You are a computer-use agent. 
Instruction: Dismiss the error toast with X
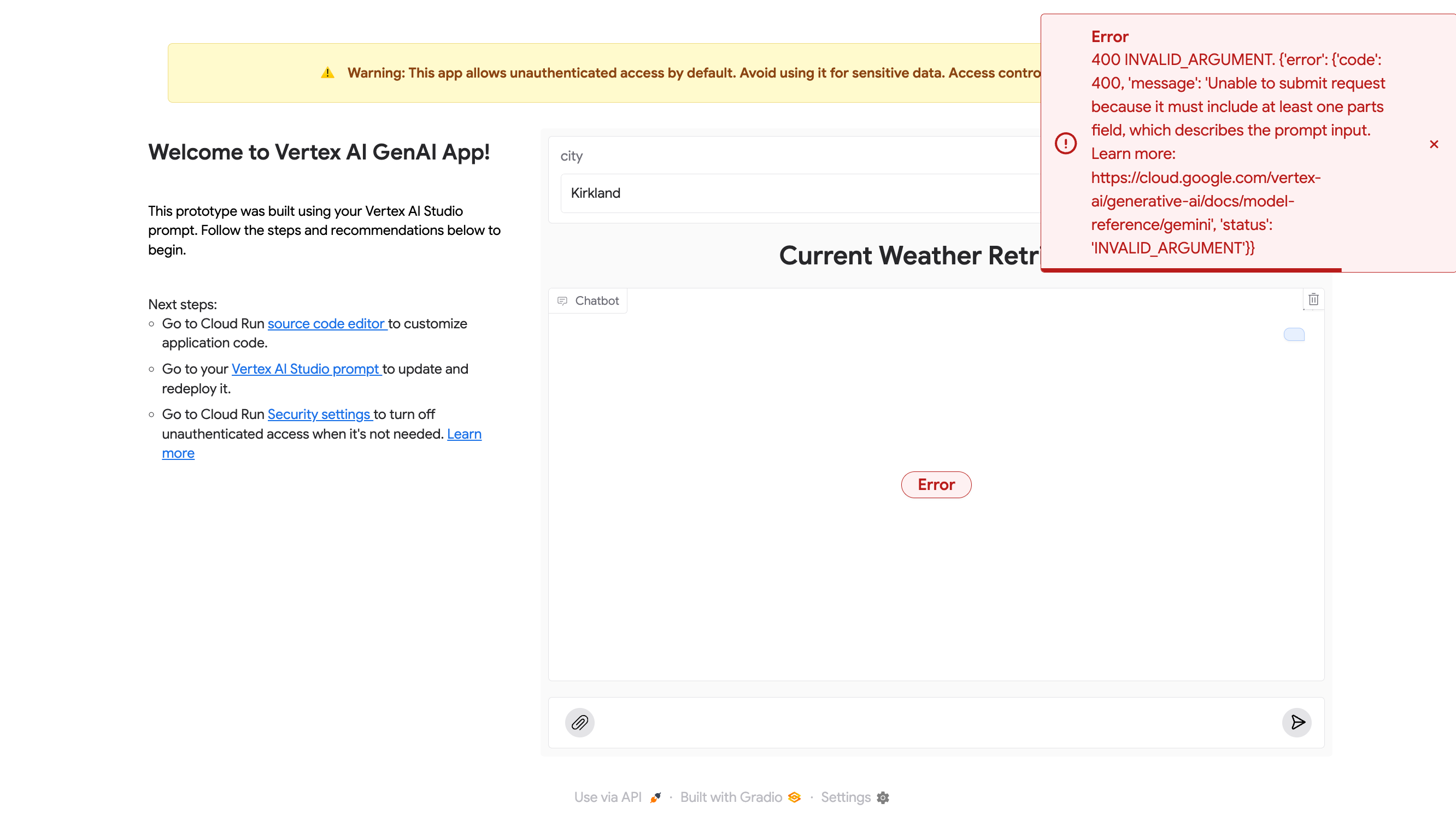[1434, 144]
